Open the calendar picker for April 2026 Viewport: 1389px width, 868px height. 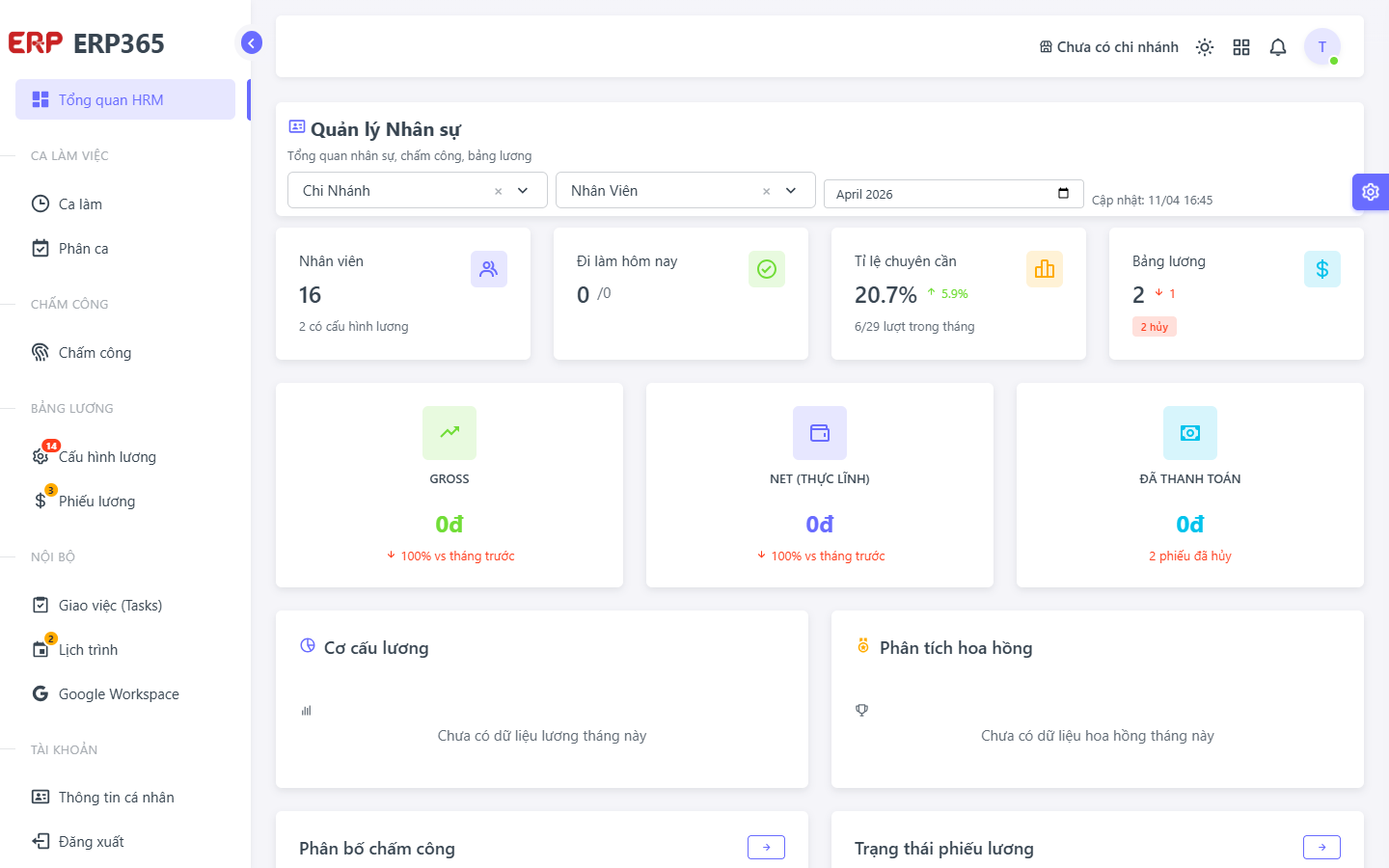pos(1063,193)
